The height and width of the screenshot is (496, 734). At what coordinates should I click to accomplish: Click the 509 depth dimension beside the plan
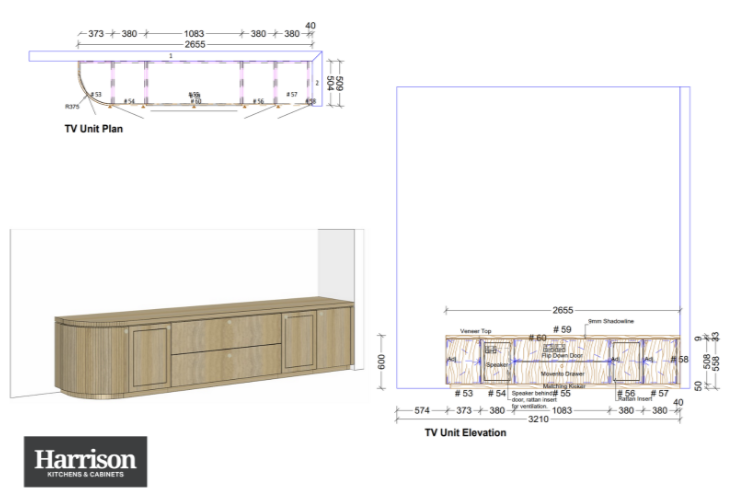click(x=340, y=84)
